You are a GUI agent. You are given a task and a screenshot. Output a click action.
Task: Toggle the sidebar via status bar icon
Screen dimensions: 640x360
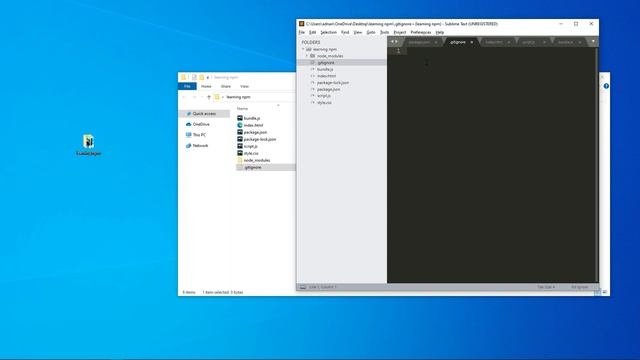click(x=303, y=287)
